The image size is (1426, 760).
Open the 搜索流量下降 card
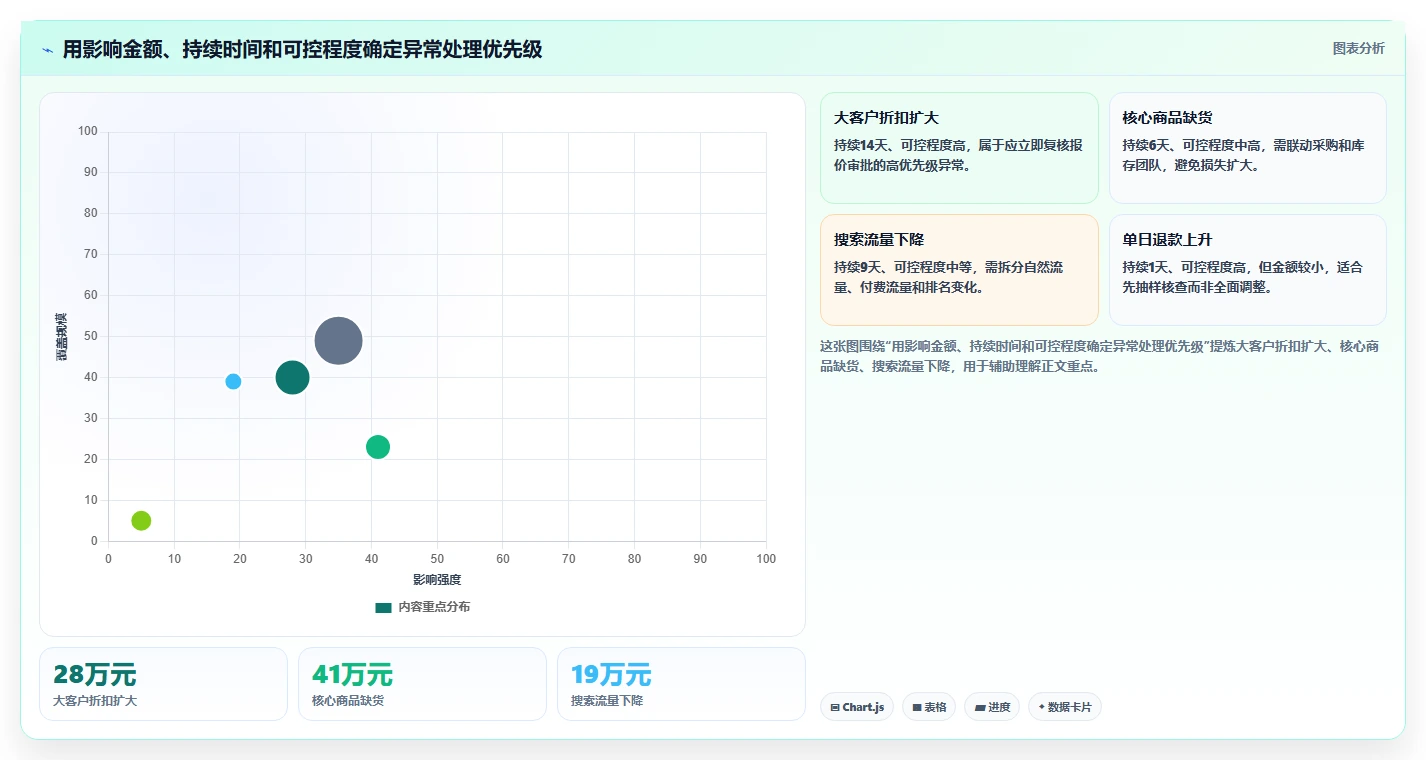[959, 270]
